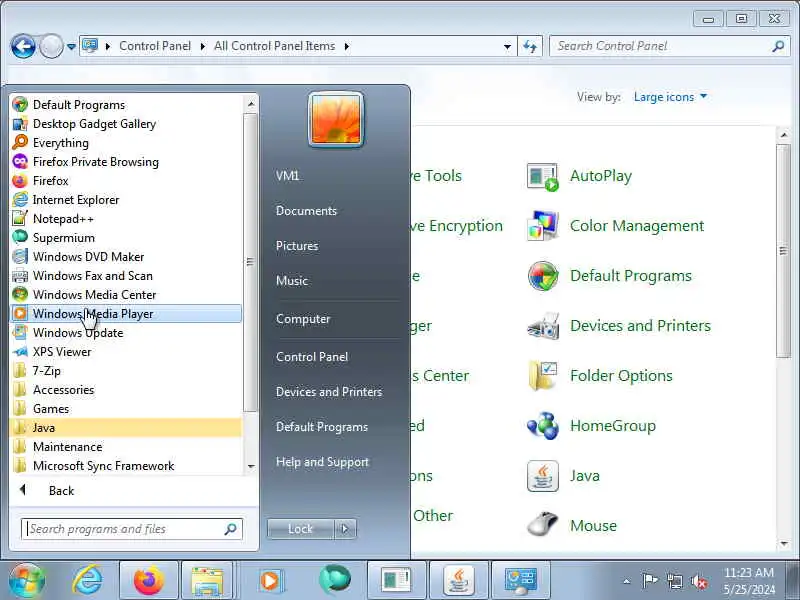
Task: Open Default Programs icon in Start menu list
Action: (x=20, y=105)
